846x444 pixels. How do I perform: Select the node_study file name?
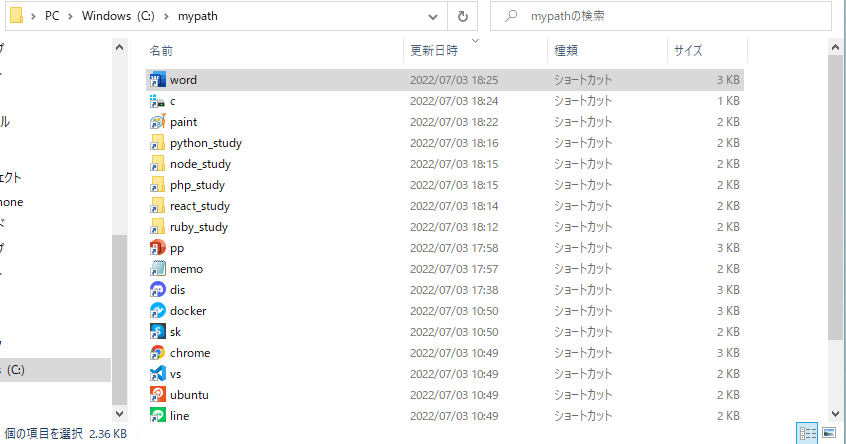200,164
